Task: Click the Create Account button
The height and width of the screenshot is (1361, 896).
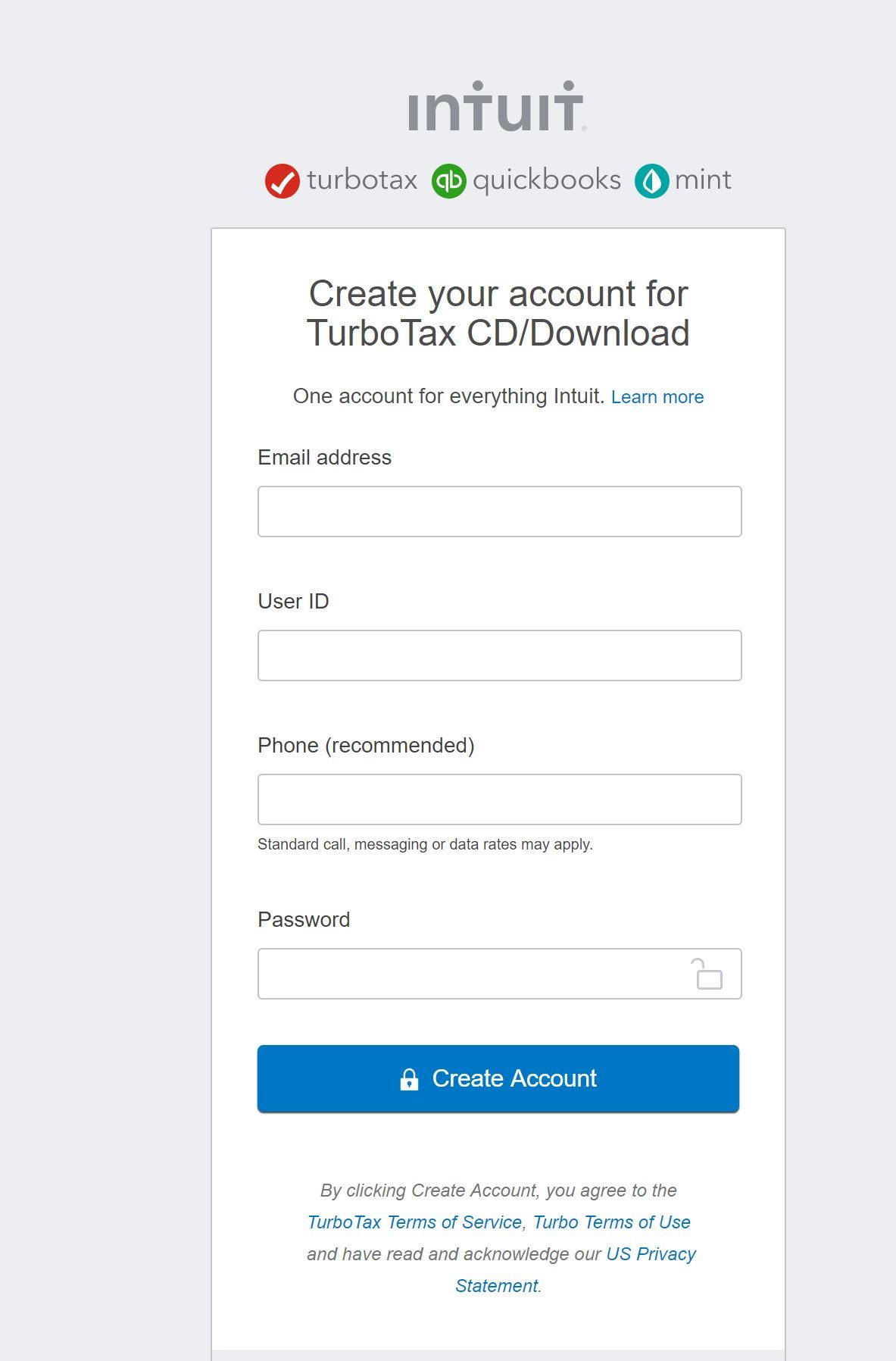Action: click(499, 1078)
